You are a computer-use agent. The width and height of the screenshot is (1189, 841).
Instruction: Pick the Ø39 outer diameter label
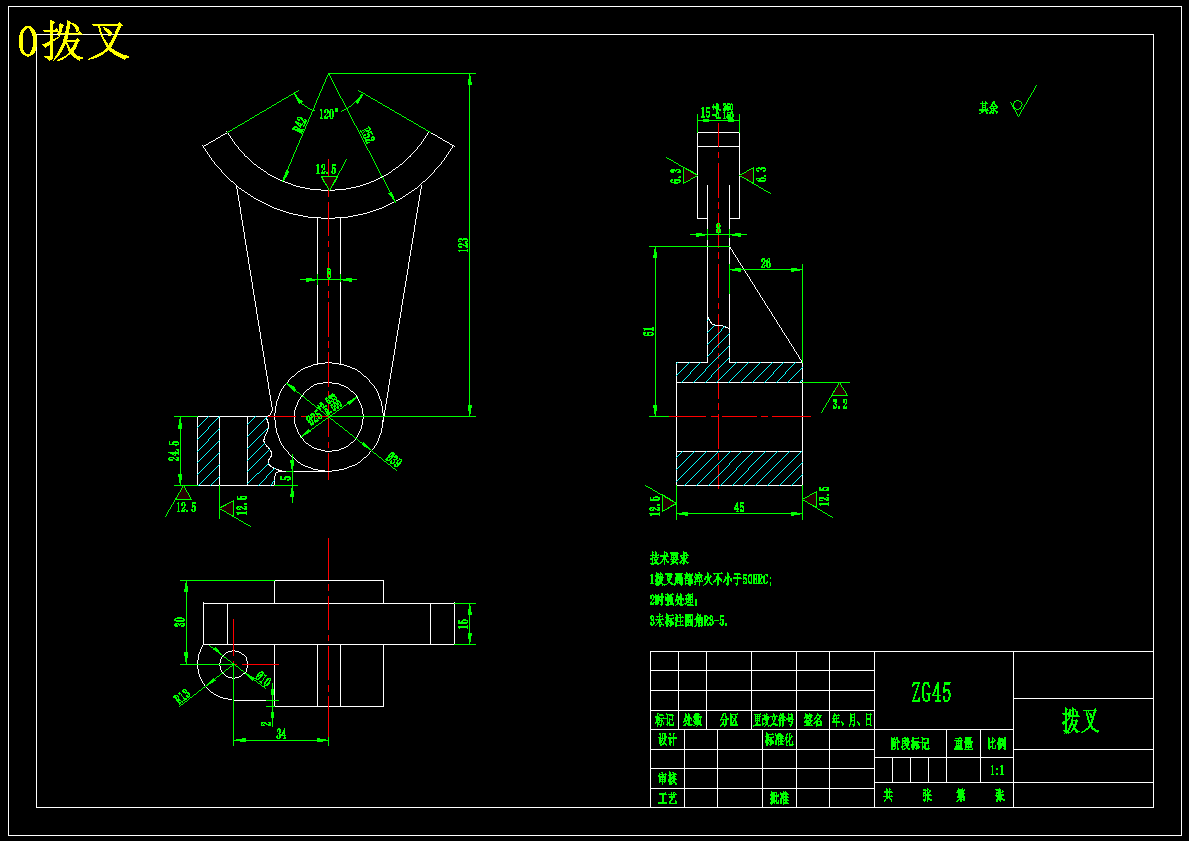pyautogui.click(x=394, y=460)
